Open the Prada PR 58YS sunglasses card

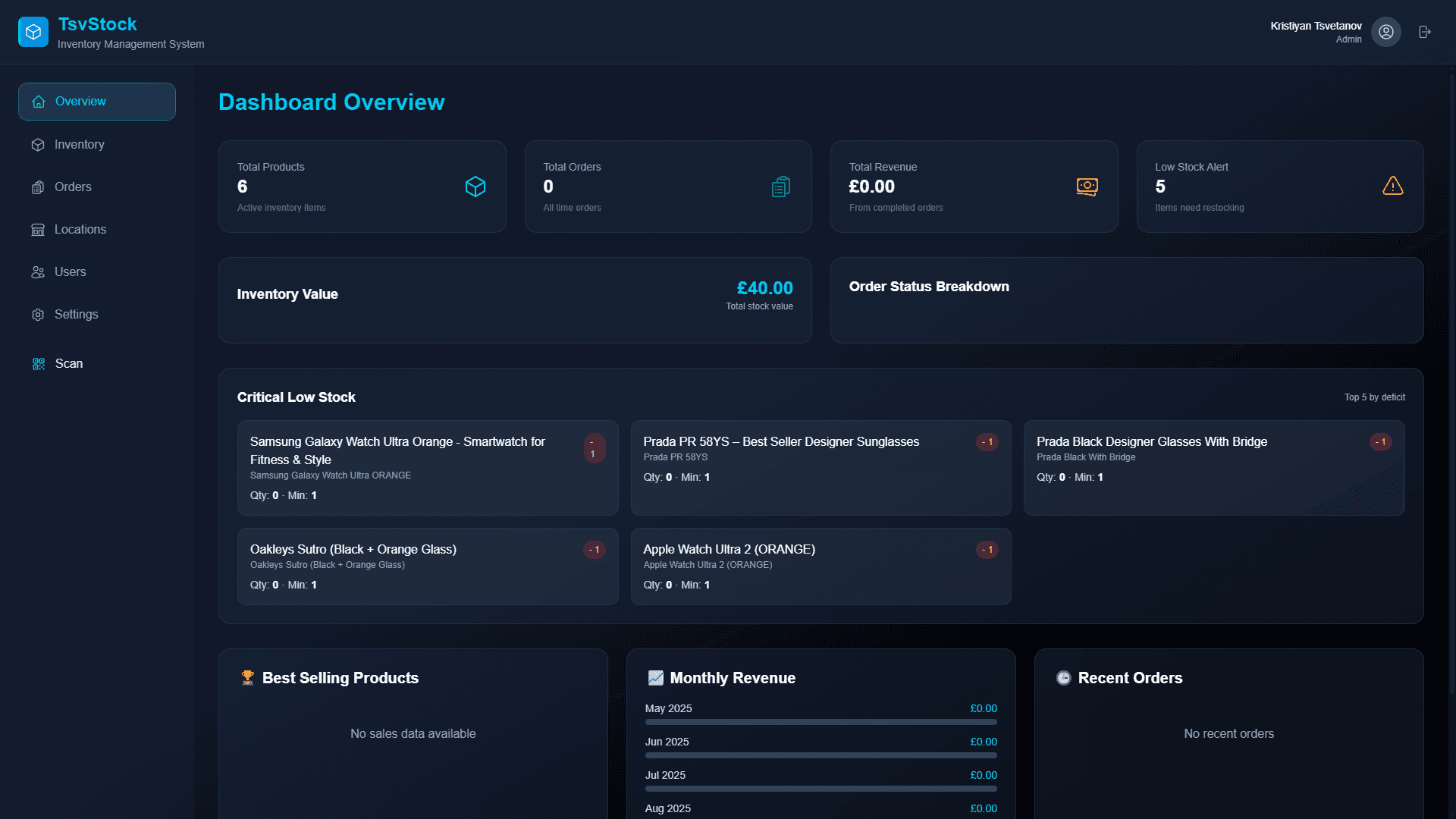(x=821, y=468)
